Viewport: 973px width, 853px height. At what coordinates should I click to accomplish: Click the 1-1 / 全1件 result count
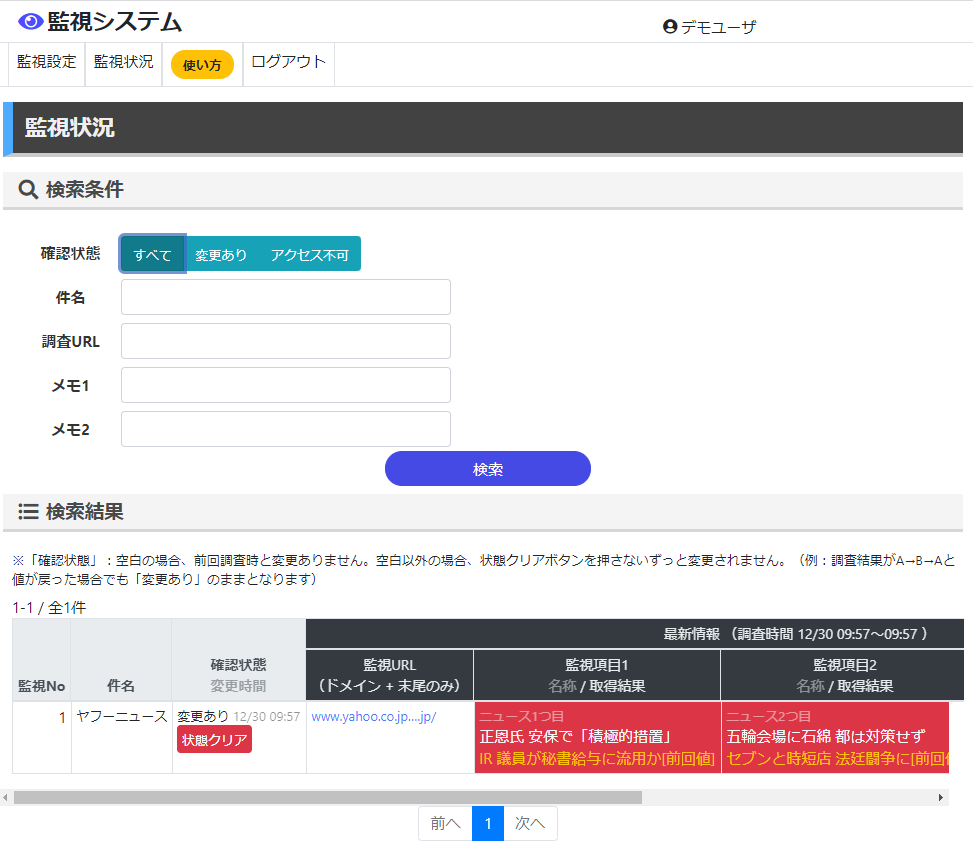(x=49, y=608)
